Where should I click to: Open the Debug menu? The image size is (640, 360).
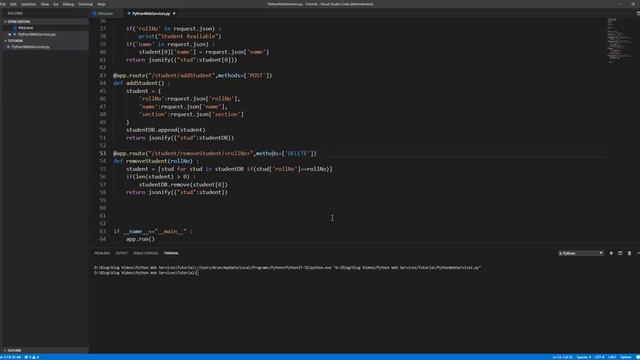(x=68, y=4)
